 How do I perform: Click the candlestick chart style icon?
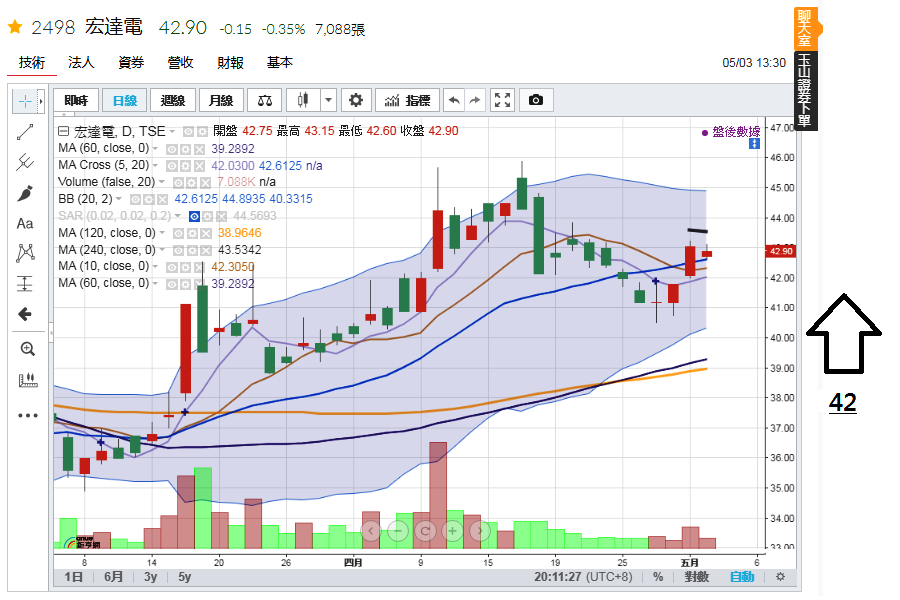[303, 100]
